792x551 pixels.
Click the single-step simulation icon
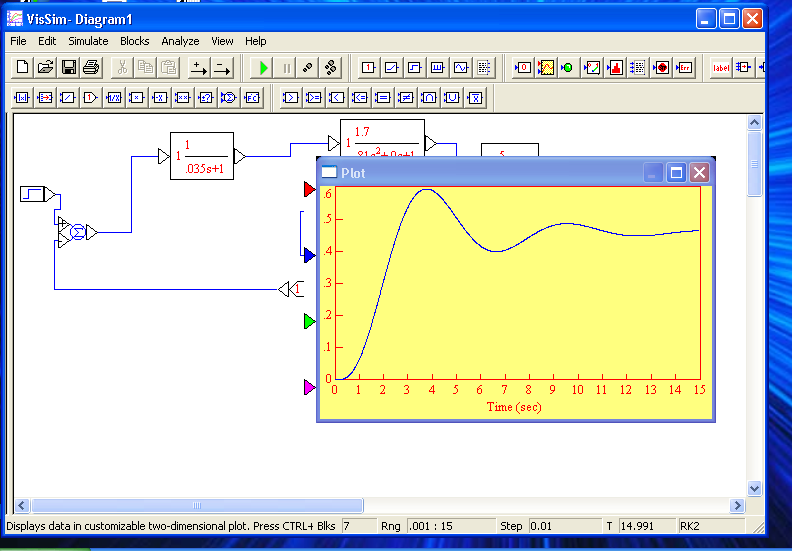pyautogui.click(x=308, y=68)
